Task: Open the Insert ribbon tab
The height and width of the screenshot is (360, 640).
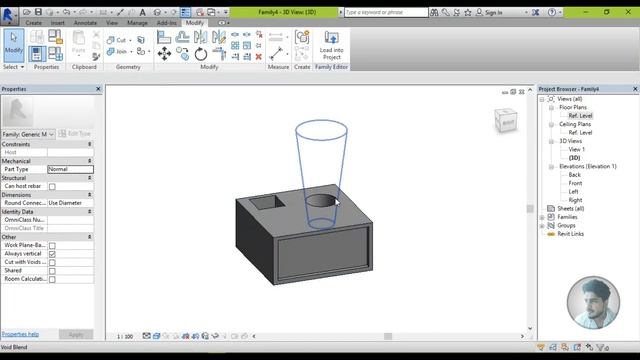Action: (x=58, y=23)
